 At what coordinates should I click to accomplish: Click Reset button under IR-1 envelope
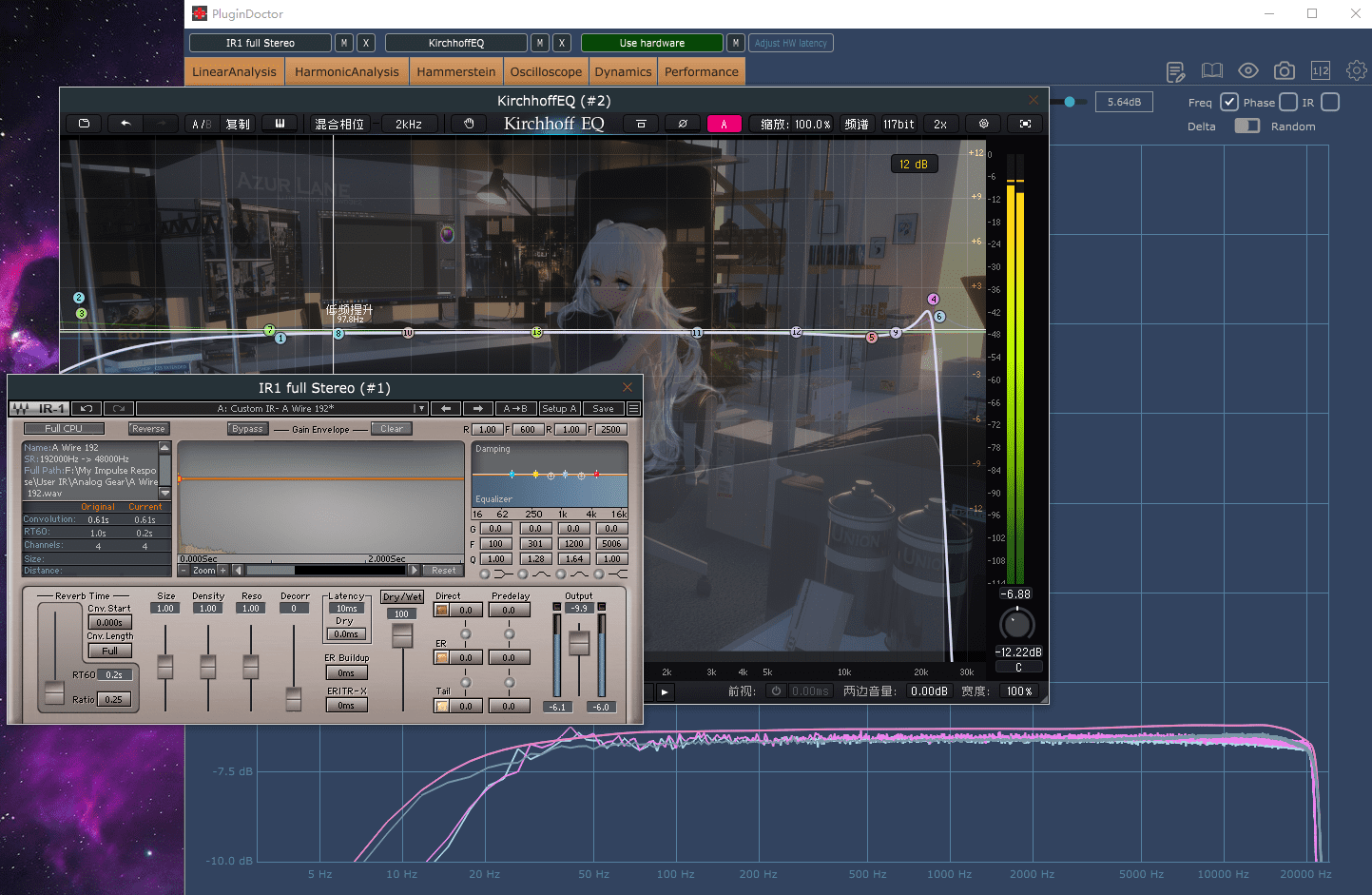pyautogui.click(x=443, y=571)
